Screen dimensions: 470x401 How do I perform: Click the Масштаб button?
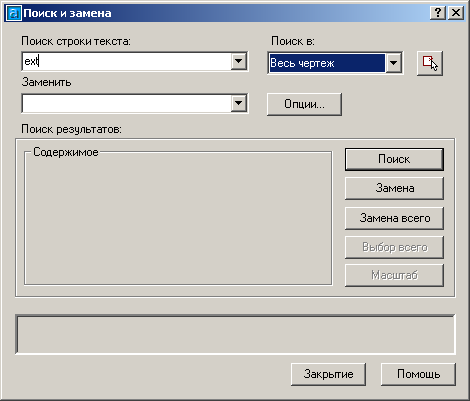coord(394,275)
